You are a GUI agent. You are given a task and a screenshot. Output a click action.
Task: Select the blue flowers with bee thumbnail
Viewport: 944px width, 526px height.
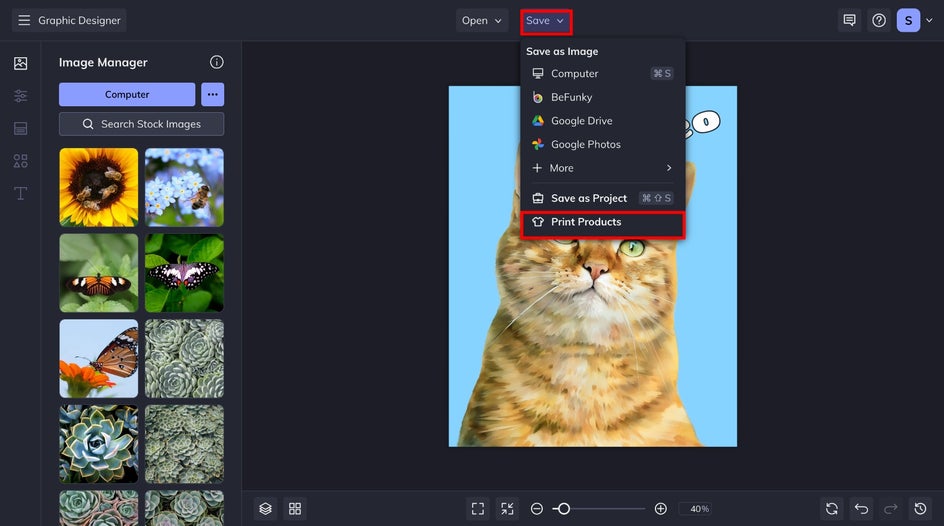point(184,187)
